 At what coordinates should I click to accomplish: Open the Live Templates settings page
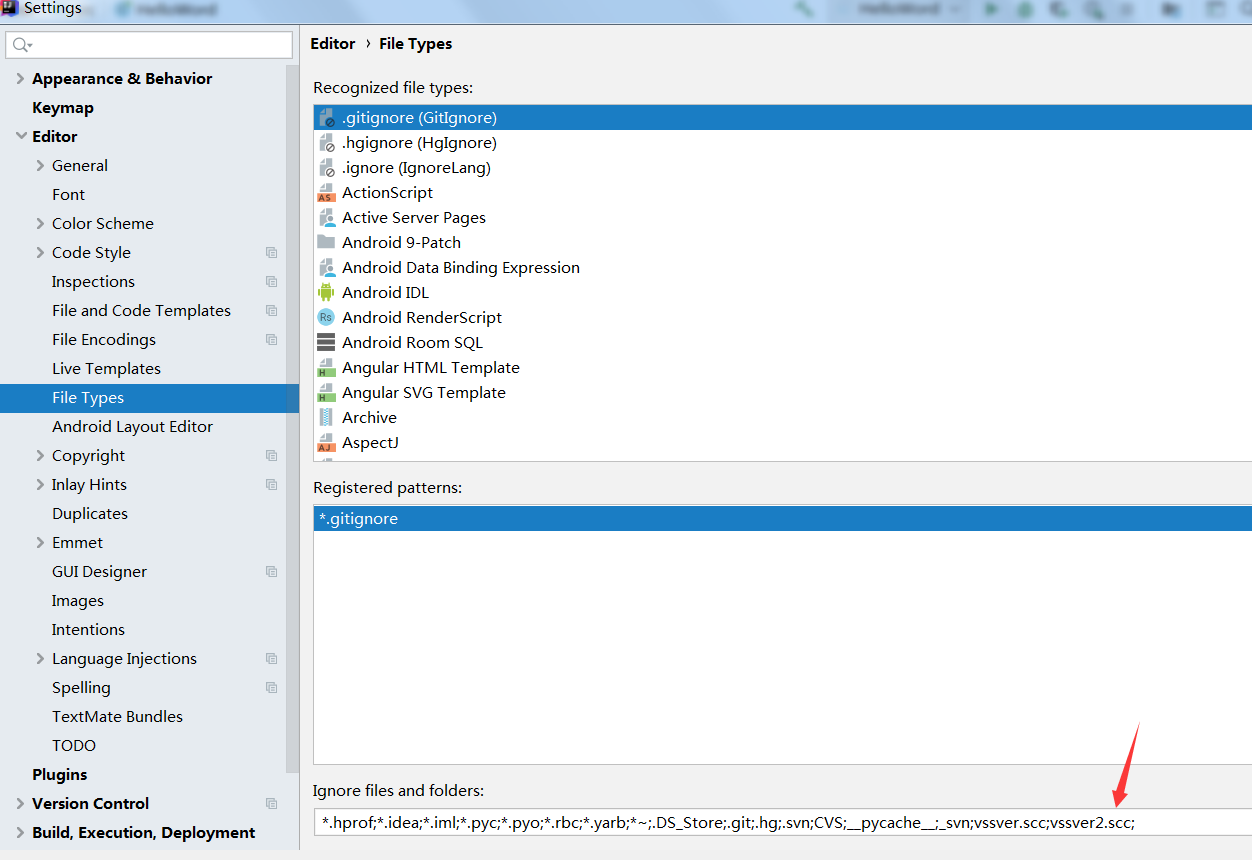pyautogui.click(x=106, y=369)
